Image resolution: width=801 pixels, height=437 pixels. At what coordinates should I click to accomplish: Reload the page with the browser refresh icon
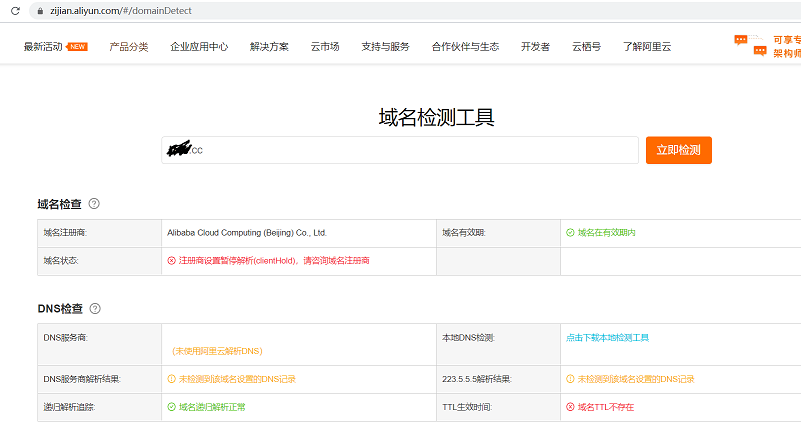(x=15, y=11)
